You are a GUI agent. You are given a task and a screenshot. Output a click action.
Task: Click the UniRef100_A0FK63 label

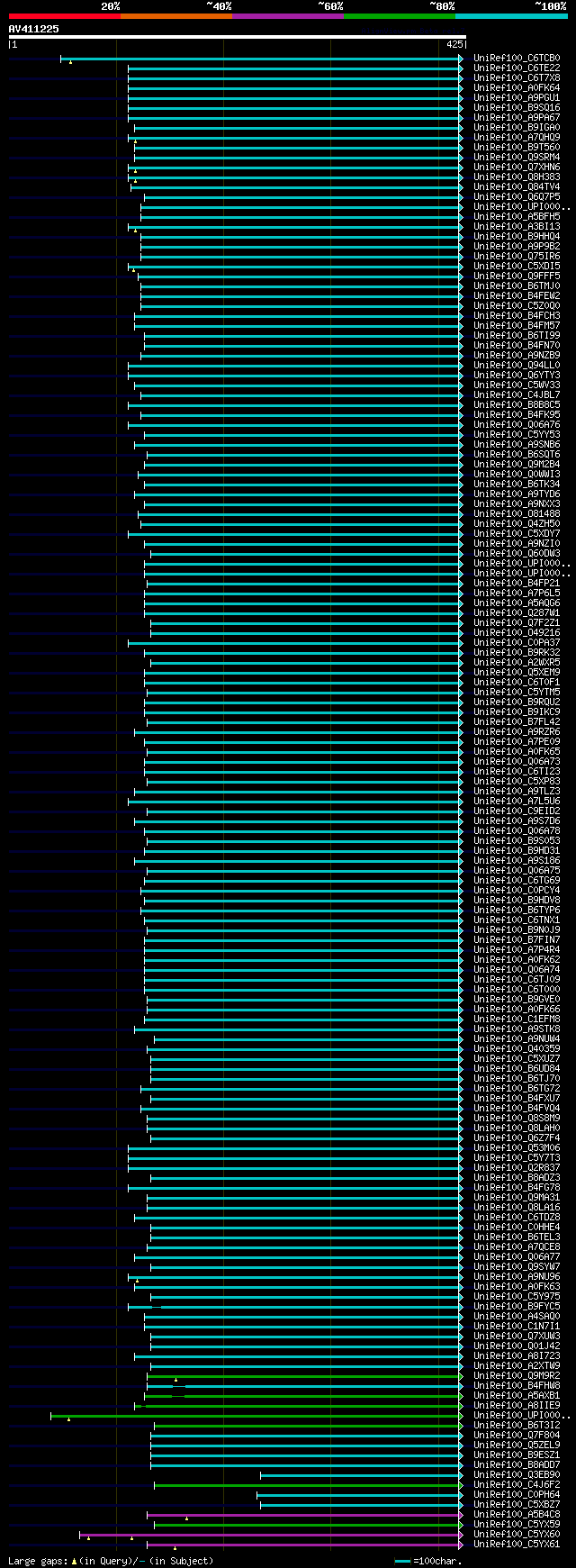pyautogui.click(x=517, y=1287)
